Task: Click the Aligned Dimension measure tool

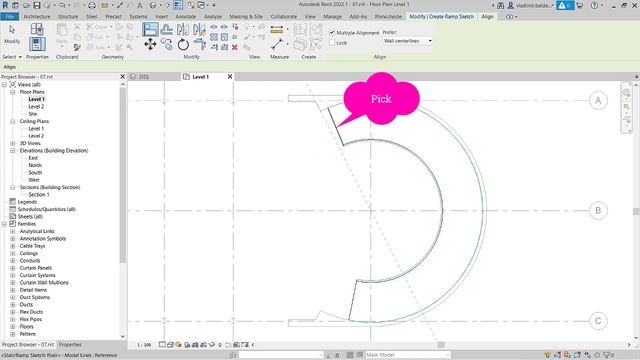Action: (277, 29)
